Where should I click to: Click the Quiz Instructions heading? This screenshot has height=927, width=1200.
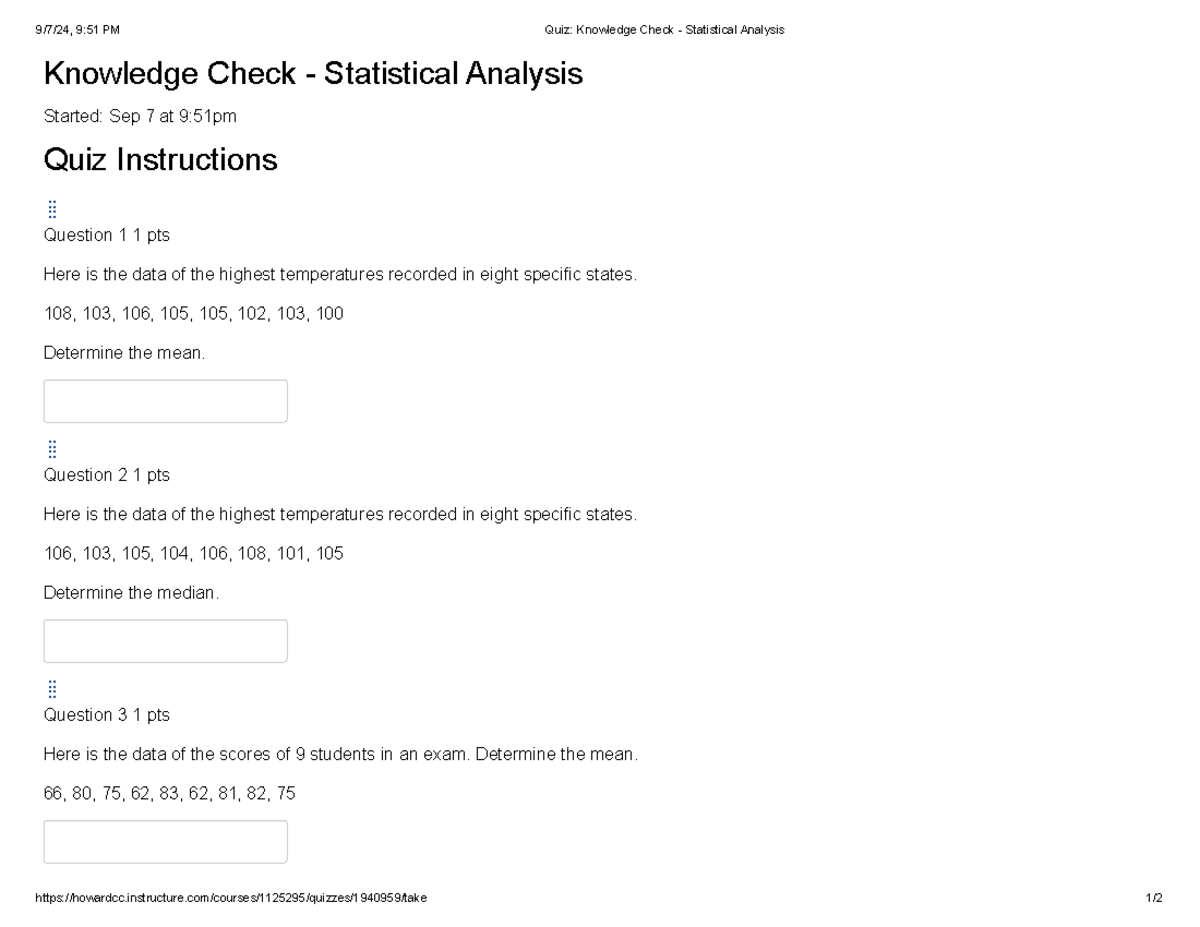pyautogui.click(x=160, y=160)
